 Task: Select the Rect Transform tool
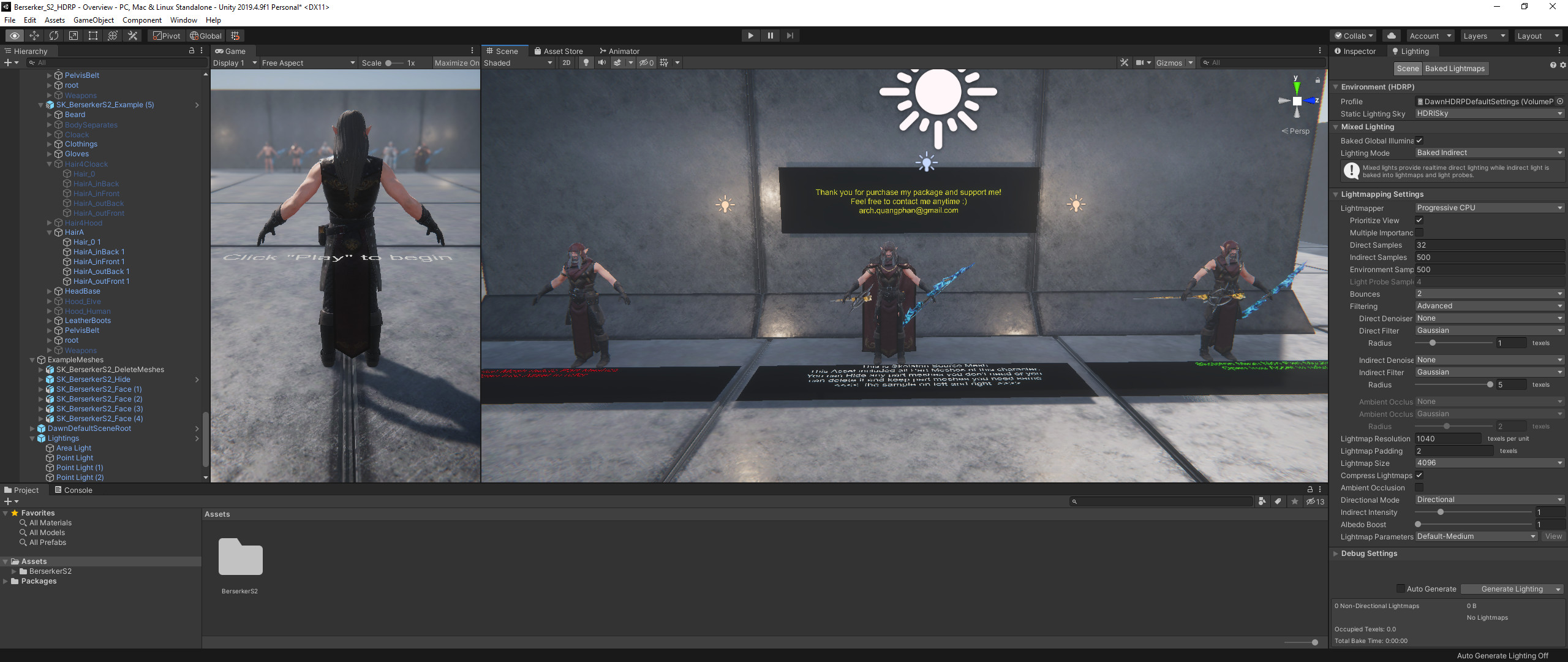(x=93, y=36)
